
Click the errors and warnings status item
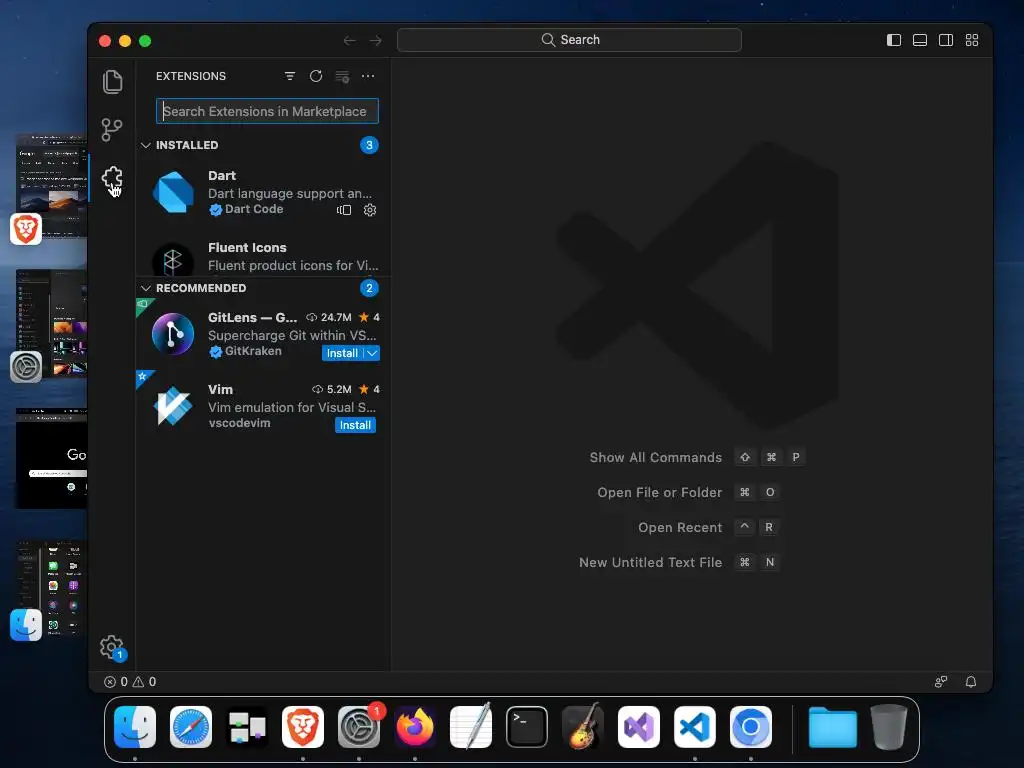pos(130,682)
